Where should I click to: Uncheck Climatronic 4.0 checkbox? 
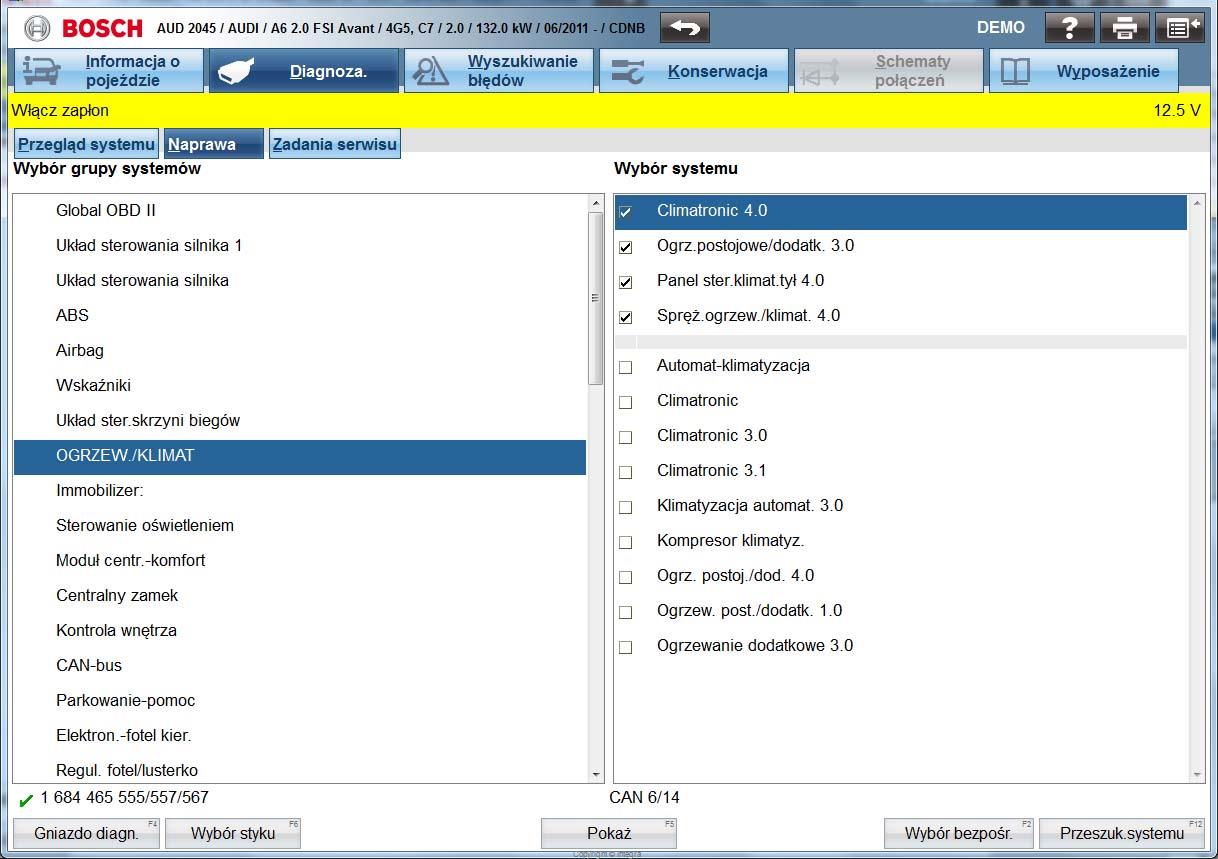click(625, 212)
